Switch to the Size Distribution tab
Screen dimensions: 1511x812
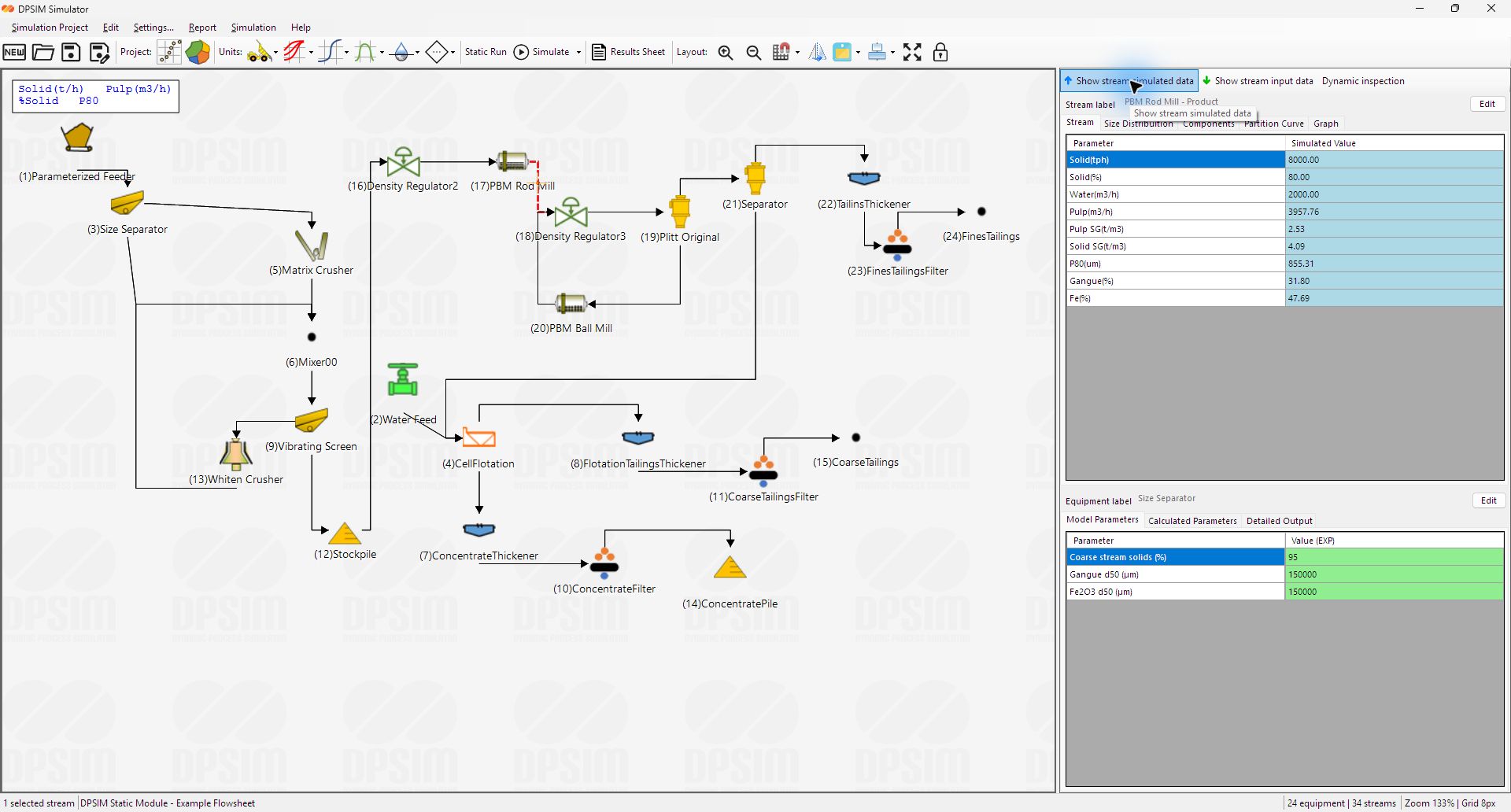1138,124
